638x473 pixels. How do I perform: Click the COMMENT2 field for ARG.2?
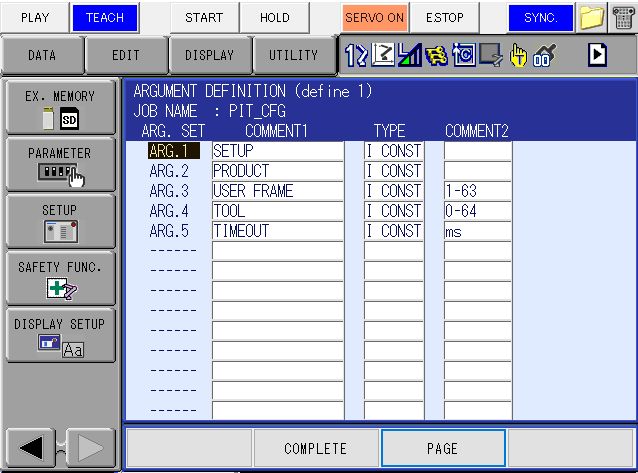pyautogui.click(x=477, y=171)
